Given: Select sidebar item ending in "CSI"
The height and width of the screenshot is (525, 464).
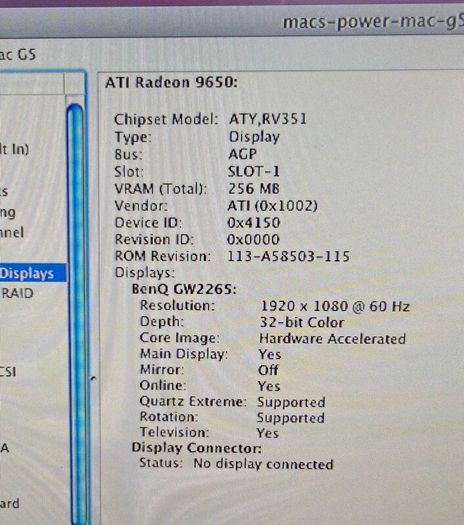Looking at the screenshot, I should 8,372.
